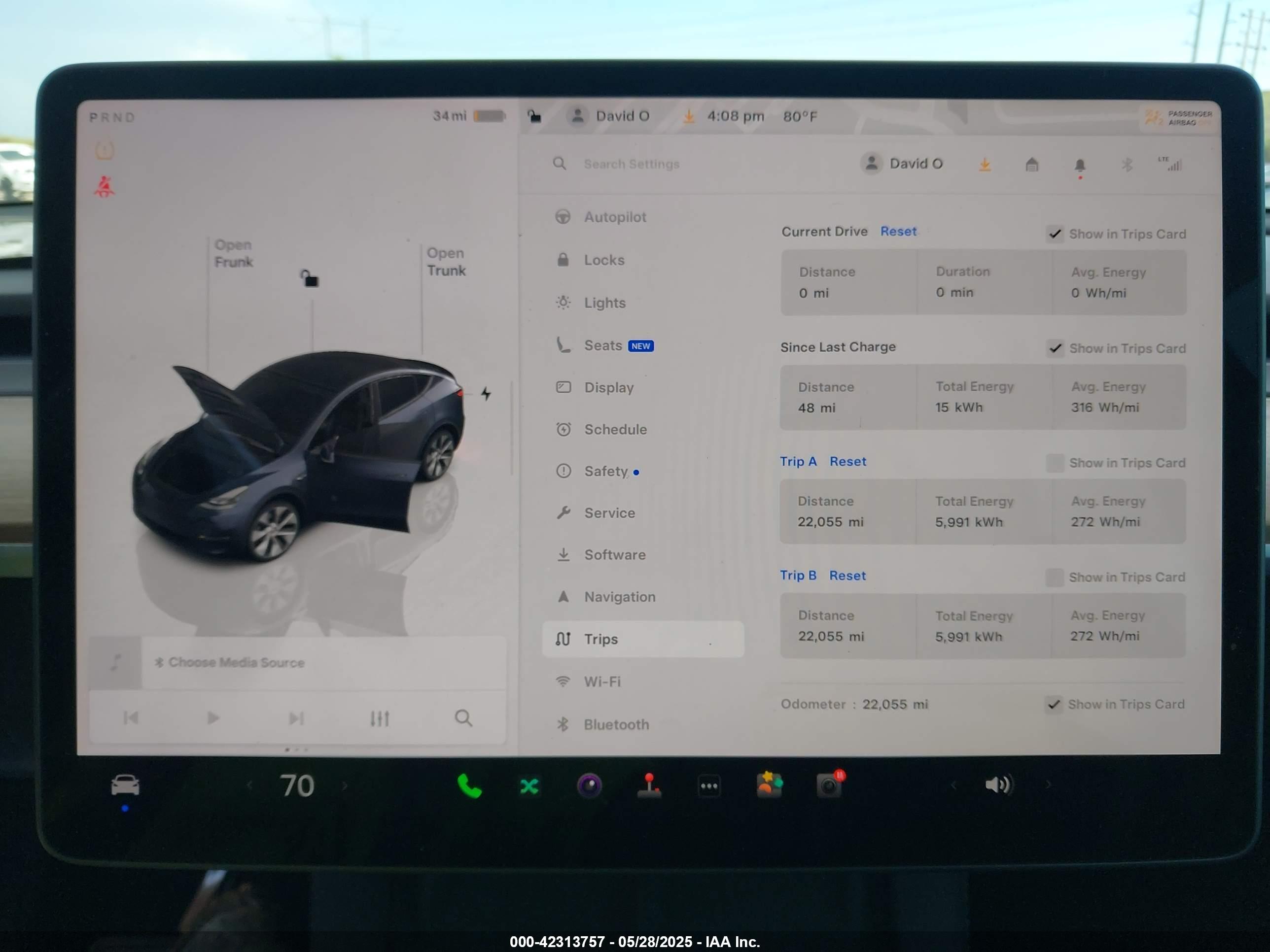Open David O profile in top status bar
The image size is (1270, 952).
tap(608, 116)
